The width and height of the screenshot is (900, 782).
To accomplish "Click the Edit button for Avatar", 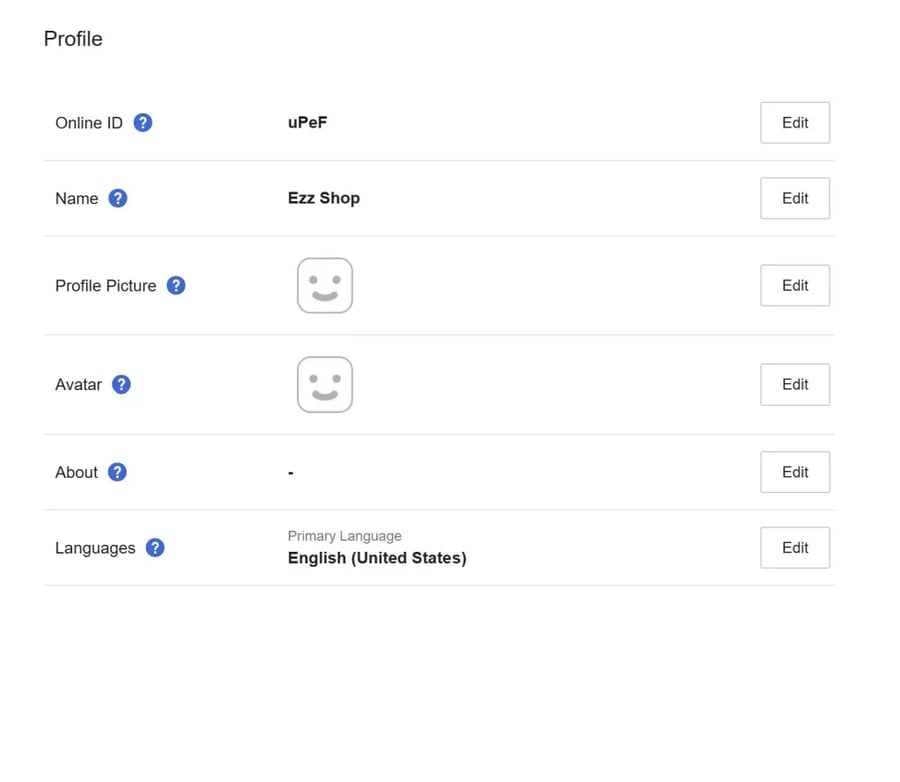I will click(795, 385).
